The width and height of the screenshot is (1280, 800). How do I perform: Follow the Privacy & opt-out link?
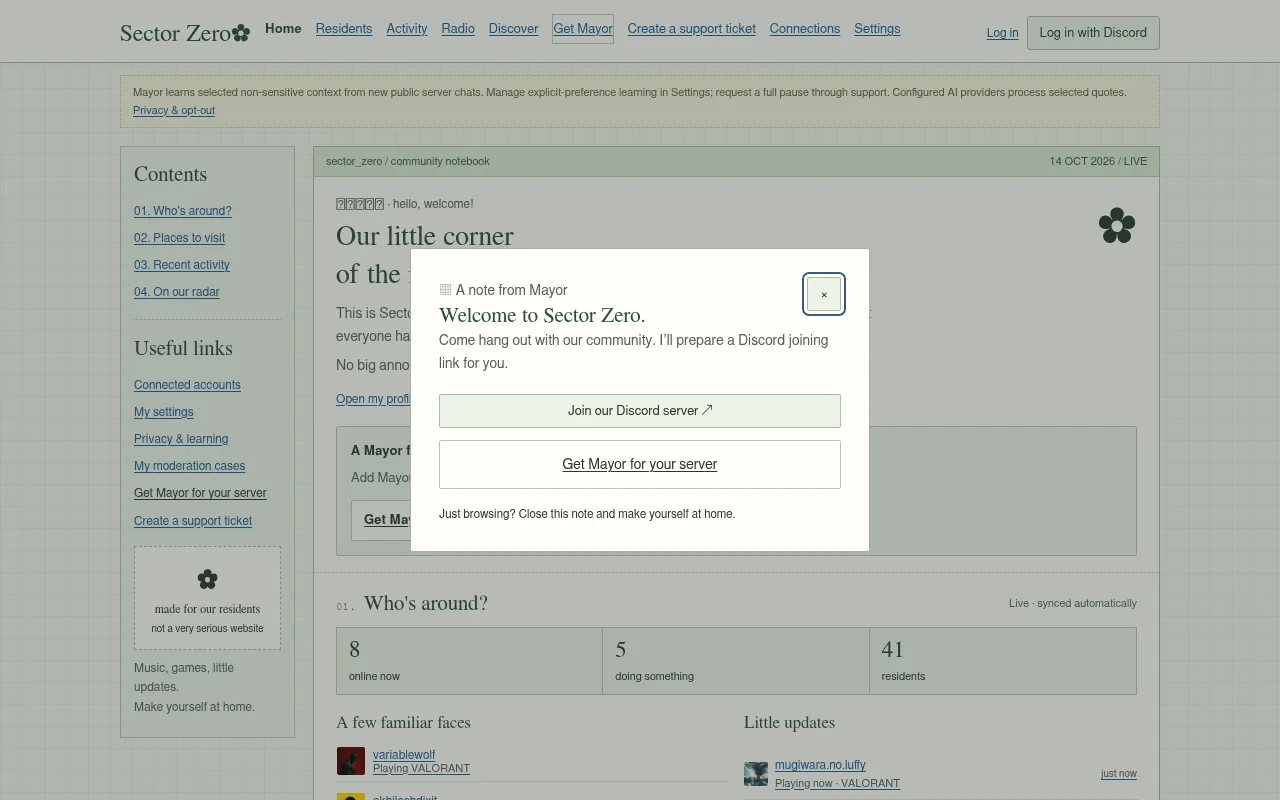click(174, 111)
